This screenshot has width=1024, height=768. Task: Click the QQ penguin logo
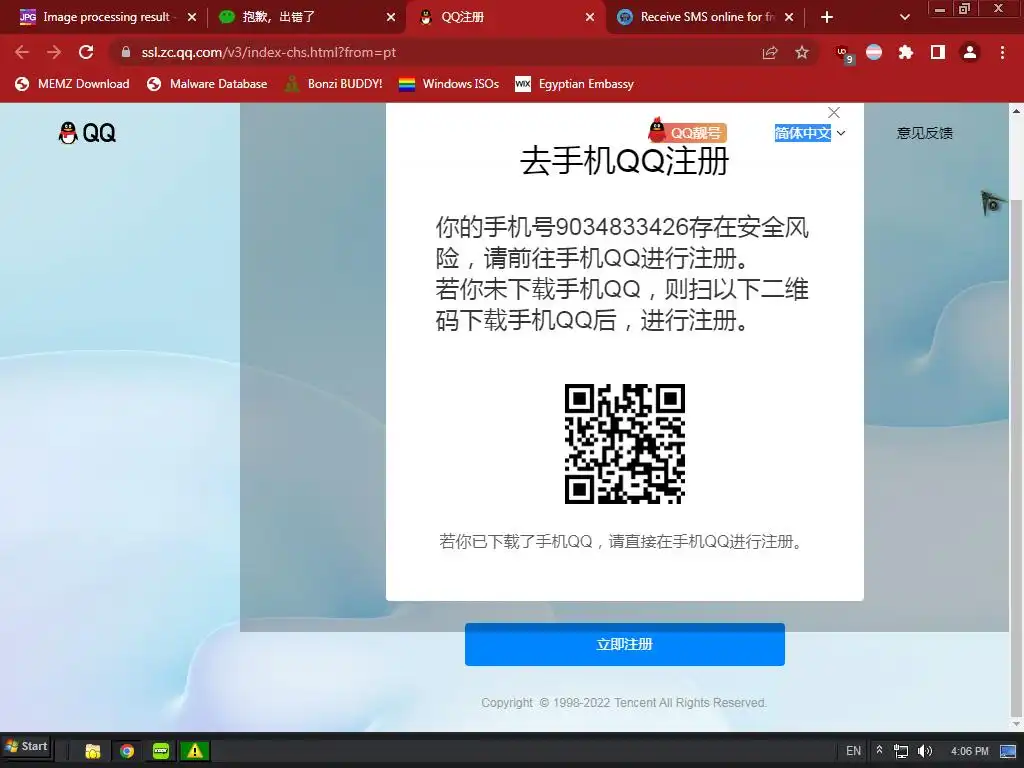point(87,133)
